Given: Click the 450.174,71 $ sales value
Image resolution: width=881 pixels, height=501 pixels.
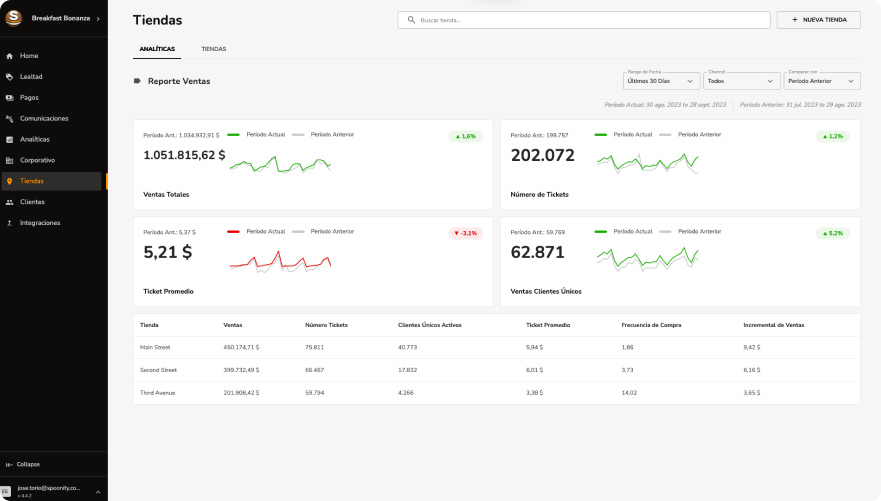Looking at the screenshot, I should (x=241, y=348).
